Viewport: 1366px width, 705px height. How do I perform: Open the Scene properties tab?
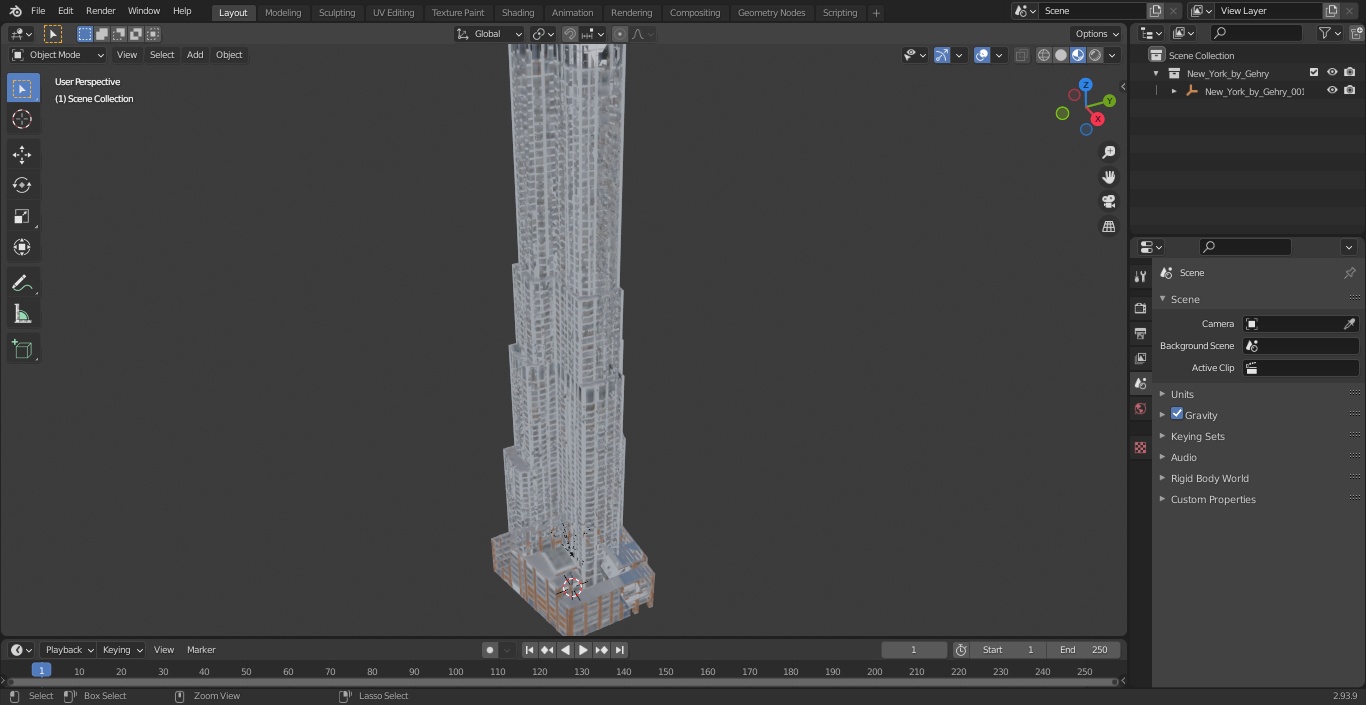coord(1140,383)
